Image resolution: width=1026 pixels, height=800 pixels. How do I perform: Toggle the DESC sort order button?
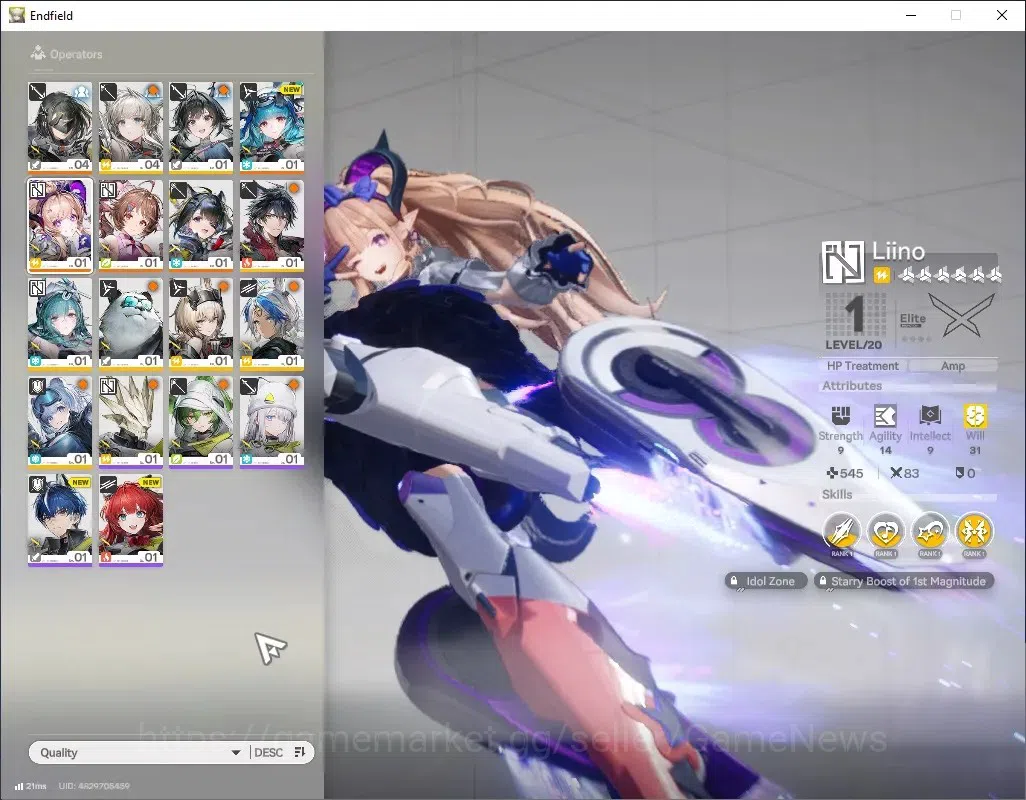tap(280, 752)
